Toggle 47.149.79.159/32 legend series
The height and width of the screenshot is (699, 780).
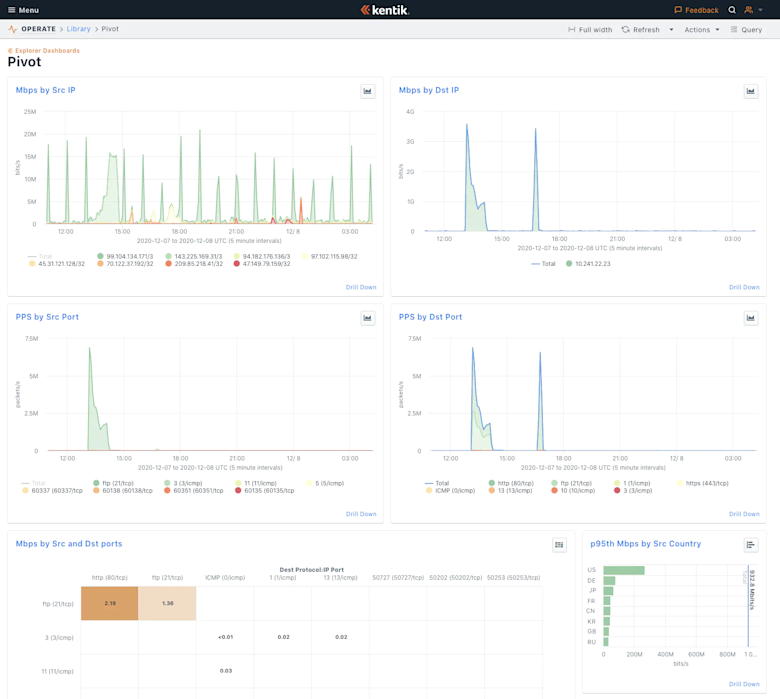coord(262,264)
